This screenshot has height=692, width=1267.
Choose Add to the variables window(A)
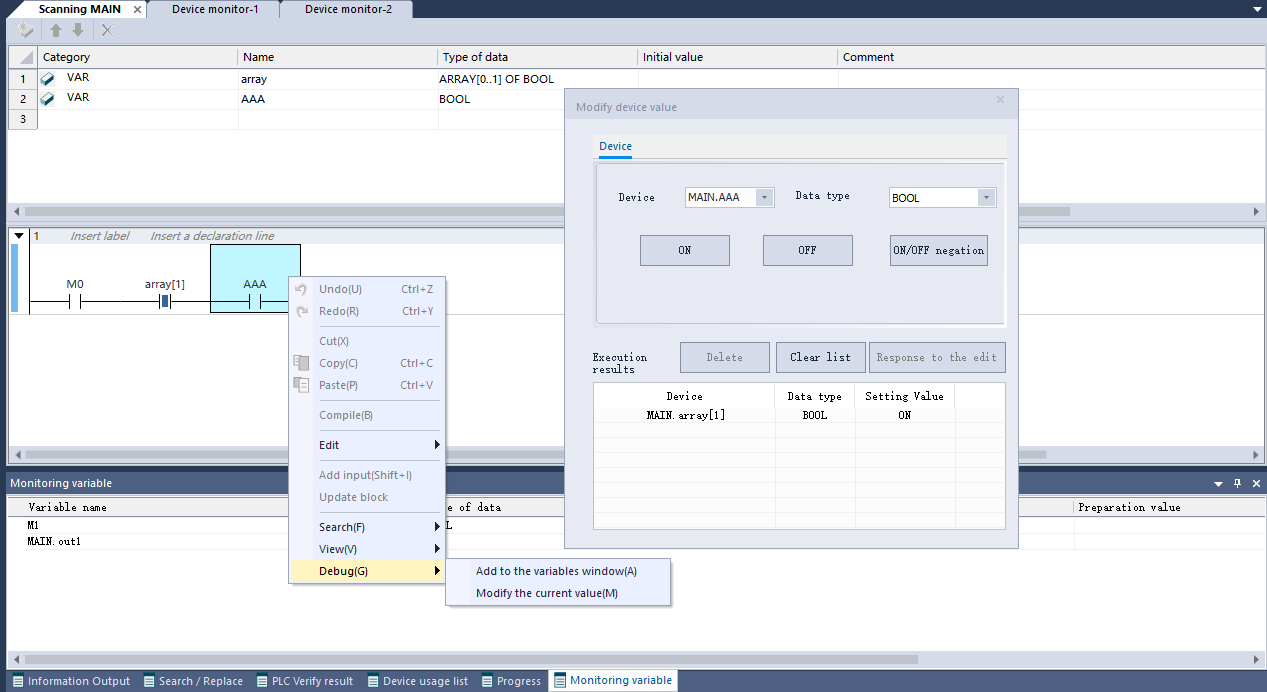(556, 571)
